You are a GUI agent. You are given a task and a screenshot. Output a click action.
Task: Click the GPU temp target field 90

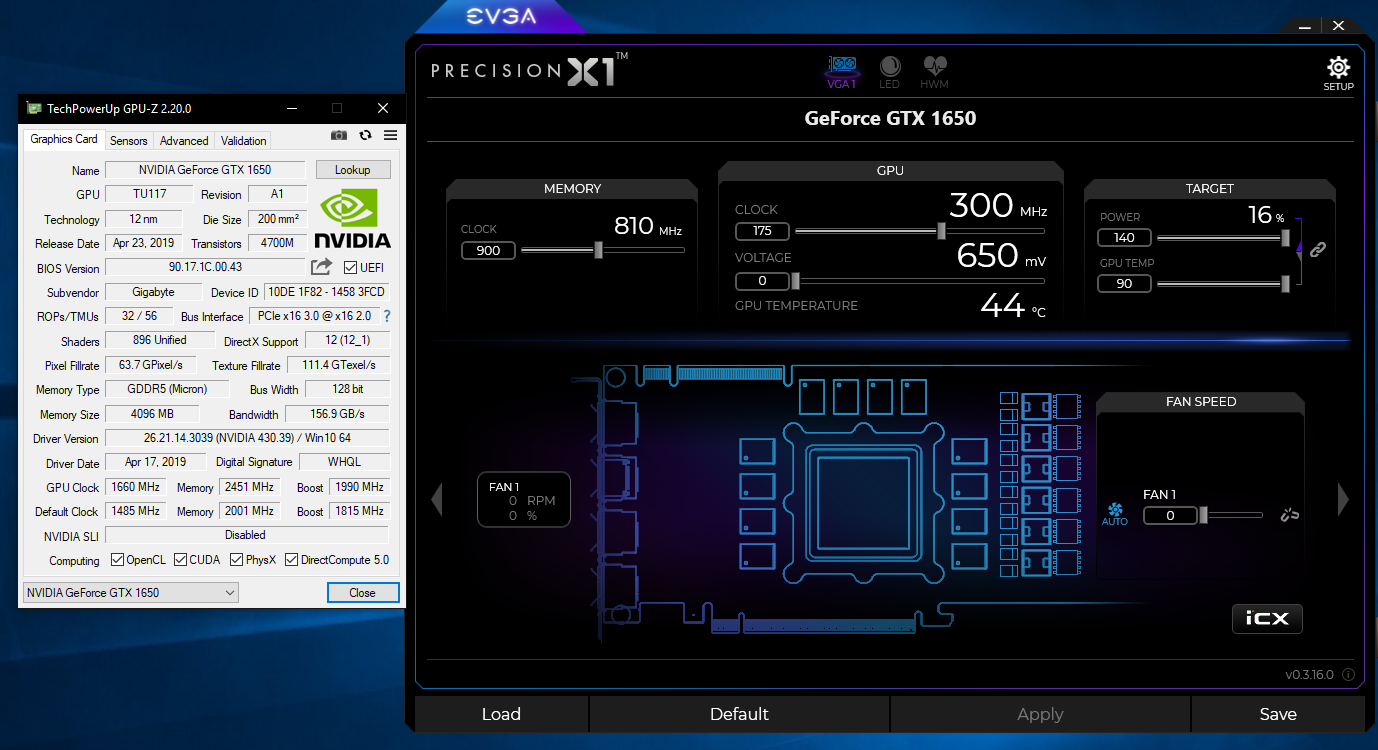(x=1124, y=284)
